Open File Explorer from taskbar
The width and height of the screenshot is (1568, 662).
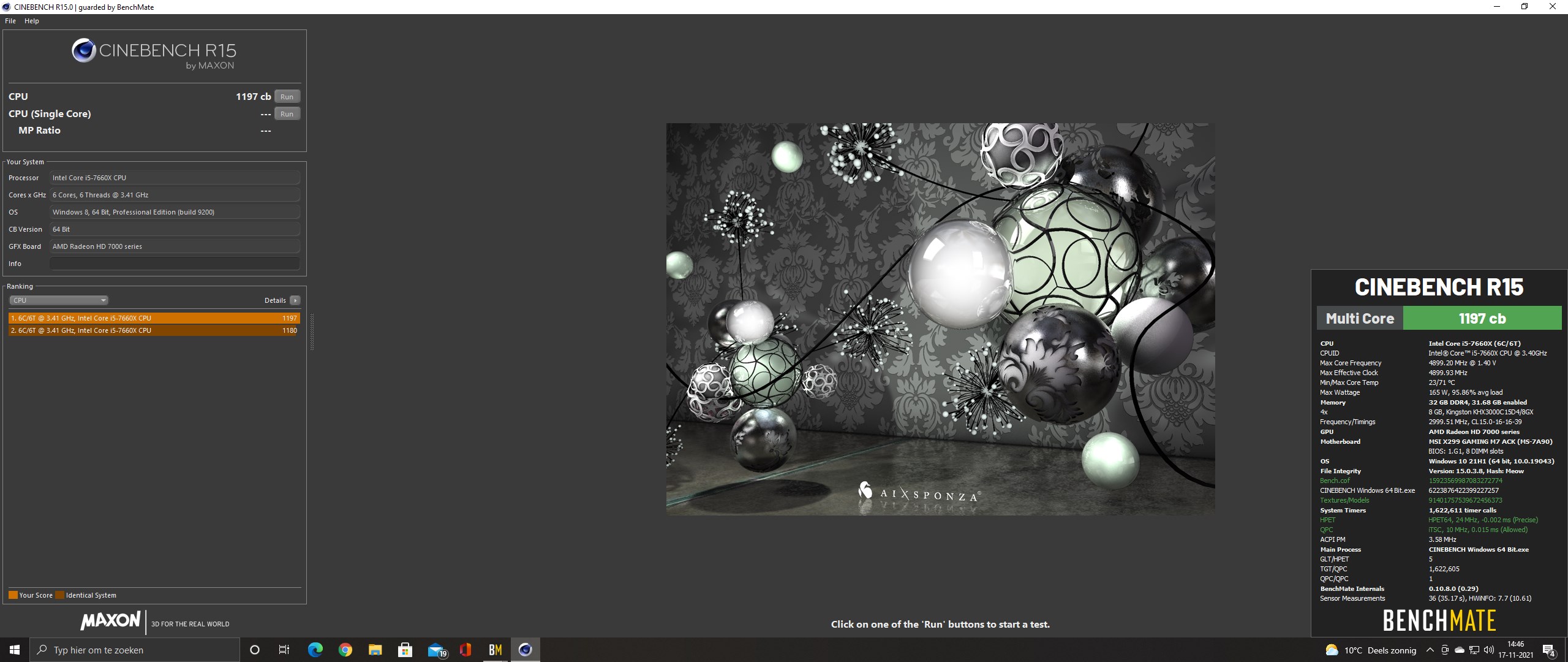click(x=375, y=650)
